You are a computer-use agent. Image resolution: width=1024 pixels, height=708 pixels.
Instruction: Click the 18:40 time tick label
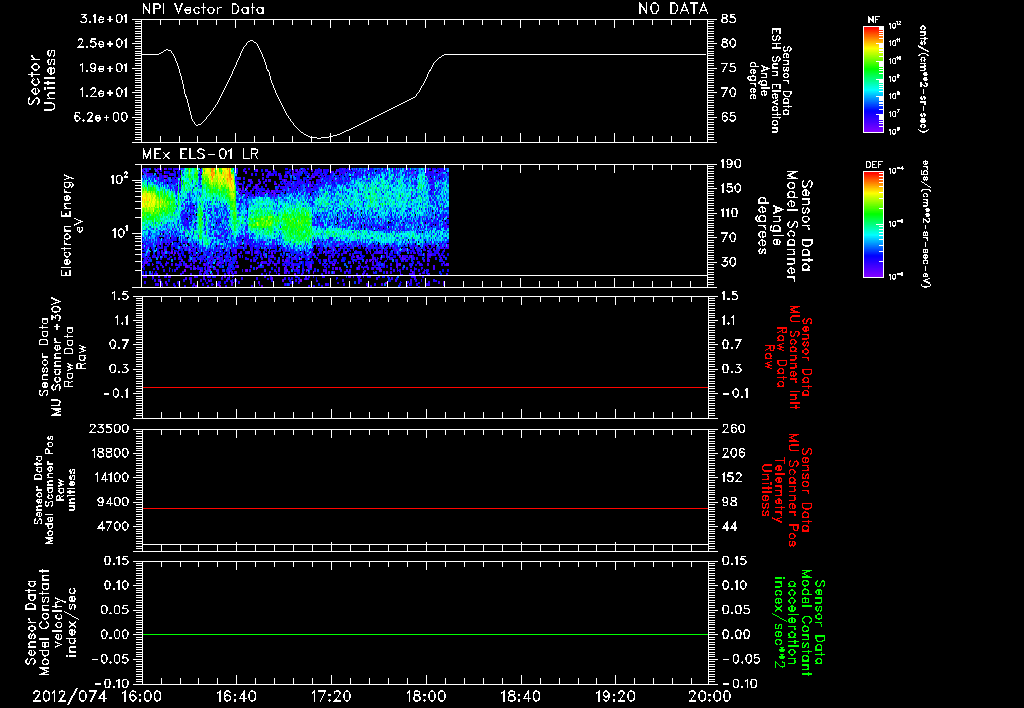tap(520, 696)
